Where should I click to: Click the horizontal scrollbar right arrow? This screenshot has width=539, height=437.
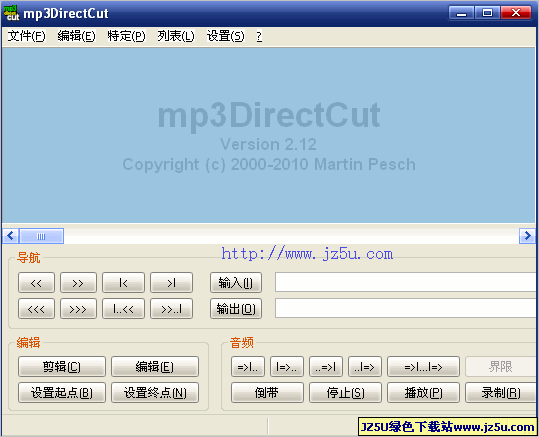[x=527, y=236]
